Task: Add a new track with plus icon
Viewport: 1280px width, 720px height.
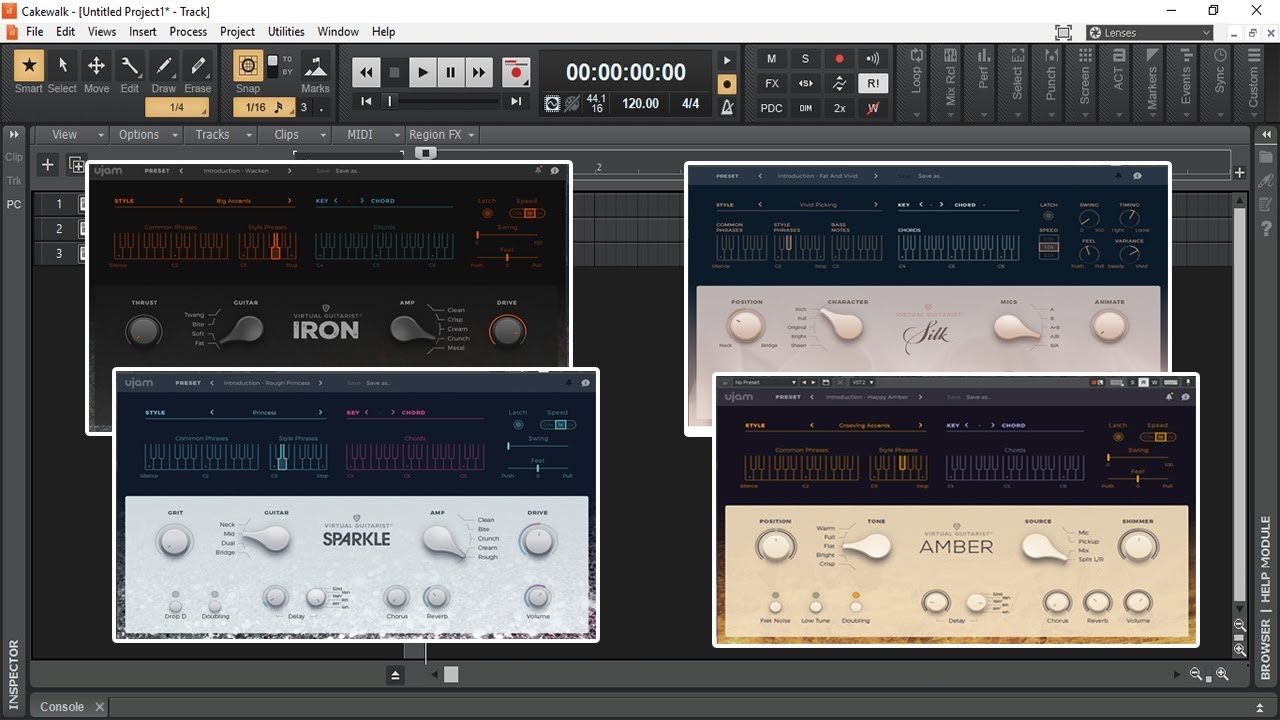Action: pyautogui.click(x=47, y=165)
